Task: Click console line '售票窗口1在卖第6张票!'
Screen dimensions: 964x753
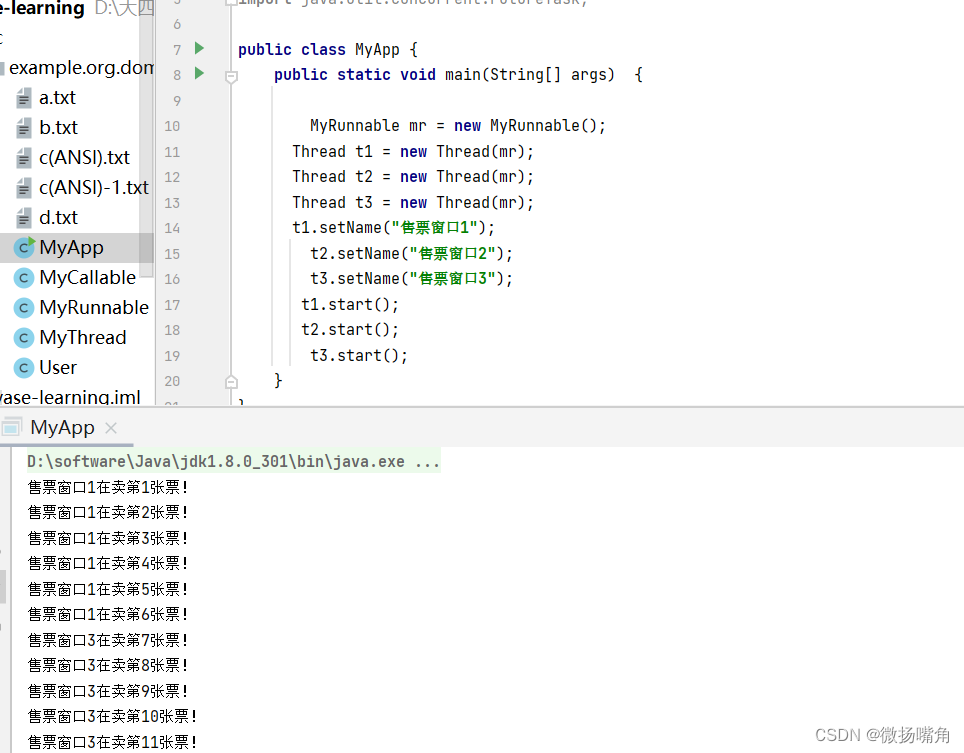Action: click(x=108, y=615)
